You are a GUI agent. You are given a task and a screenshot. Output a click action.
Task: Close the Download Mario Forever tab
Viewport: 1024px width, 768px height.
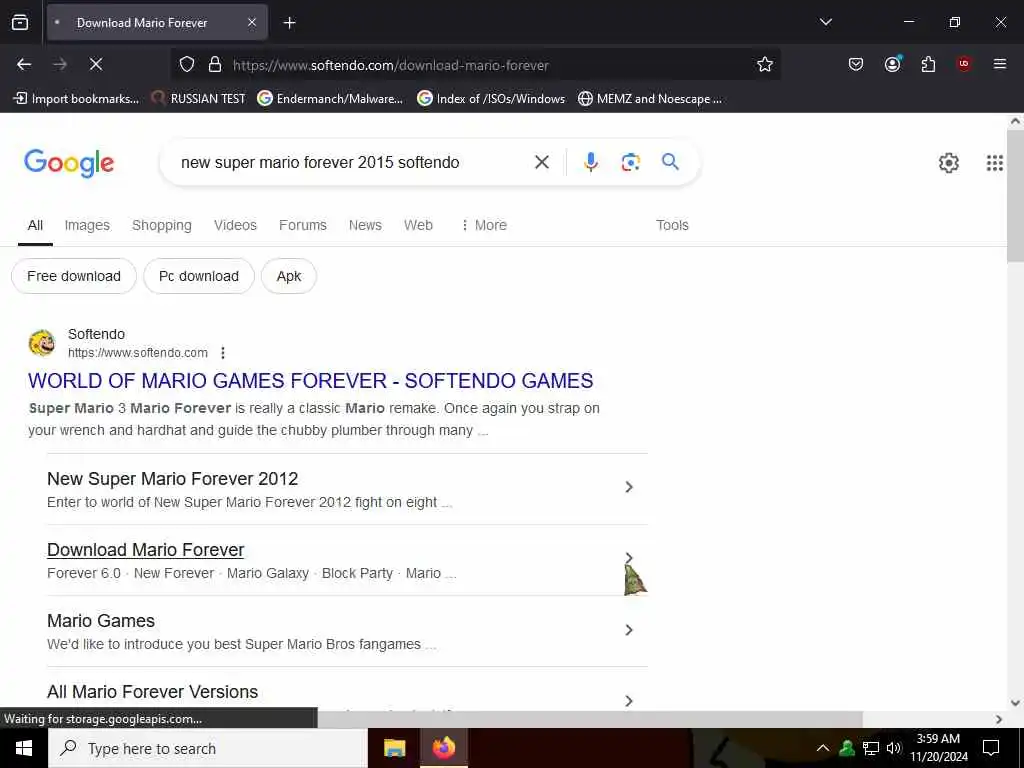point(252,23)
